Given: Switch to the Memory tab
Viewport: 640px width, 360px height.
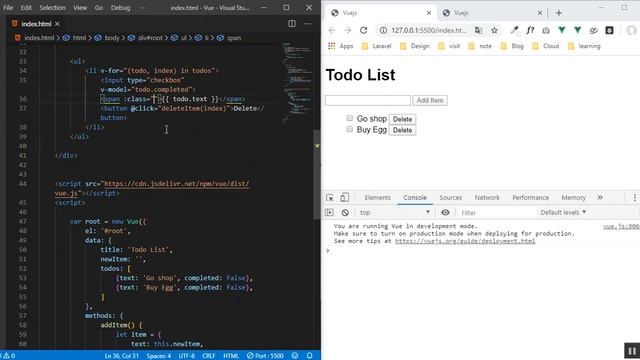Looking at the screenshot, I should (x=573, y=198).
